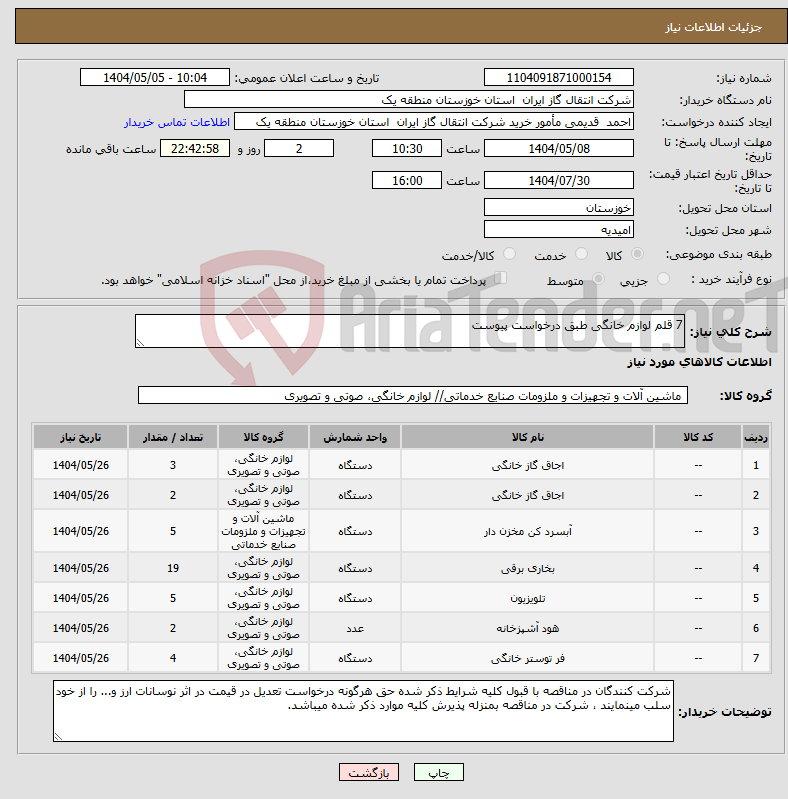Select the متوسط purchase type radio
788x799 pixels.
(x=598, y=278)
